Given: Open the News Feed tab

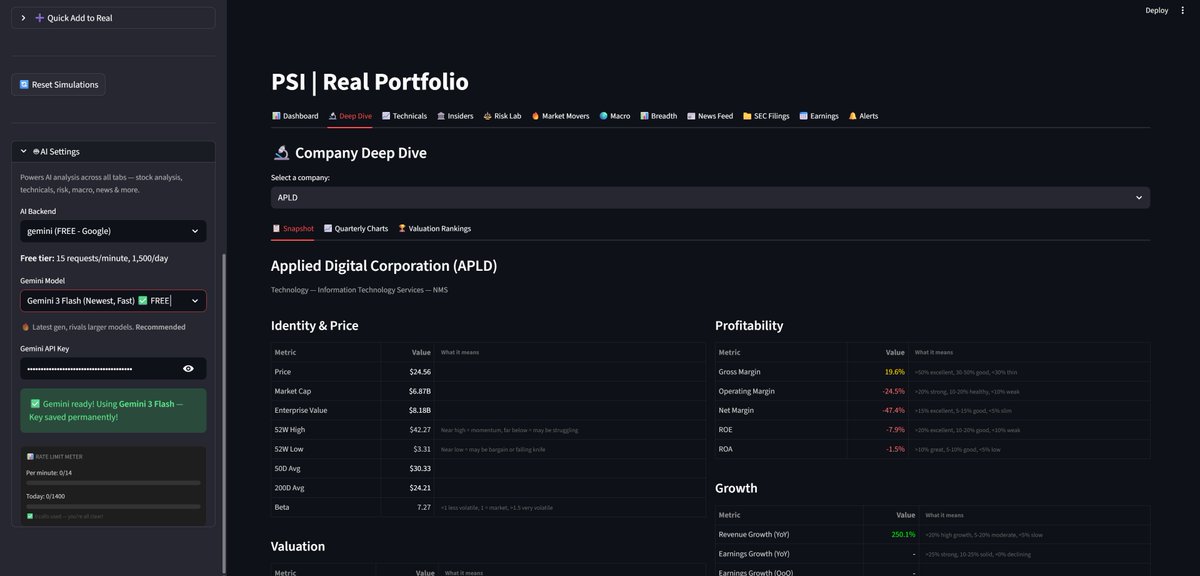Looking at the screenshot, I should tap(710, 116).
